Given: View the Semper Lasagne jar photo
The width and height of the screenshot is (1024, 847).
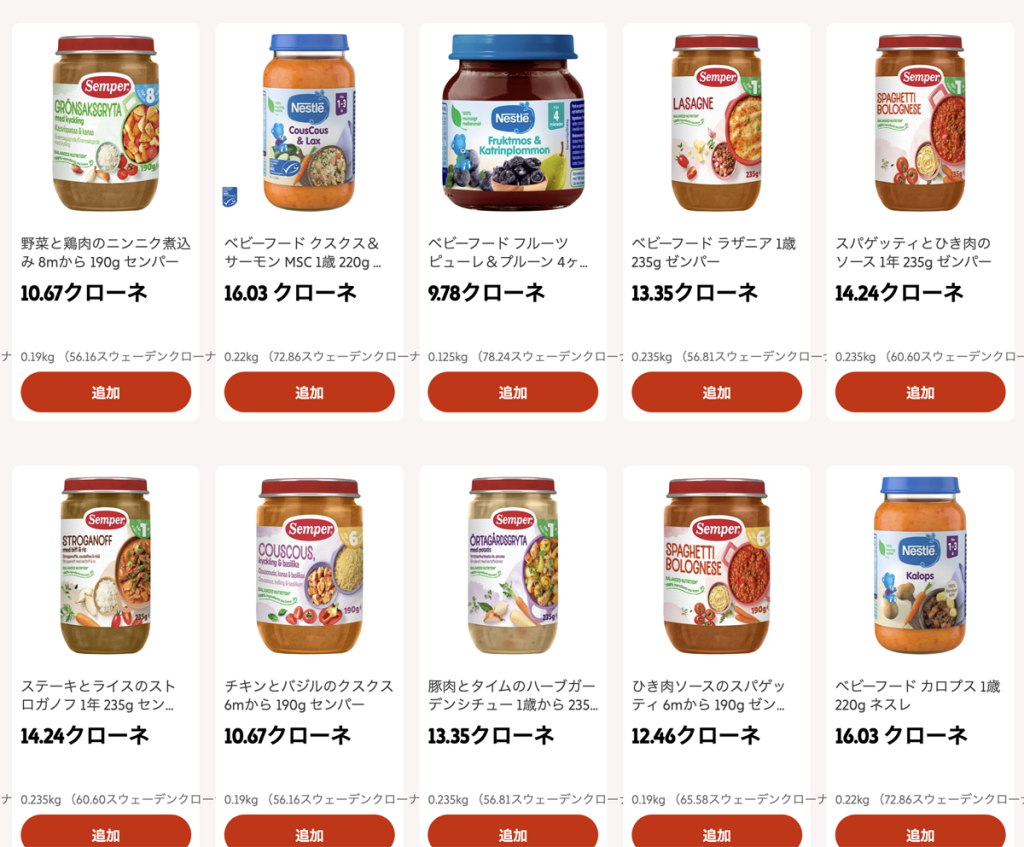Looking at the screenshot, I should (716, 123).
